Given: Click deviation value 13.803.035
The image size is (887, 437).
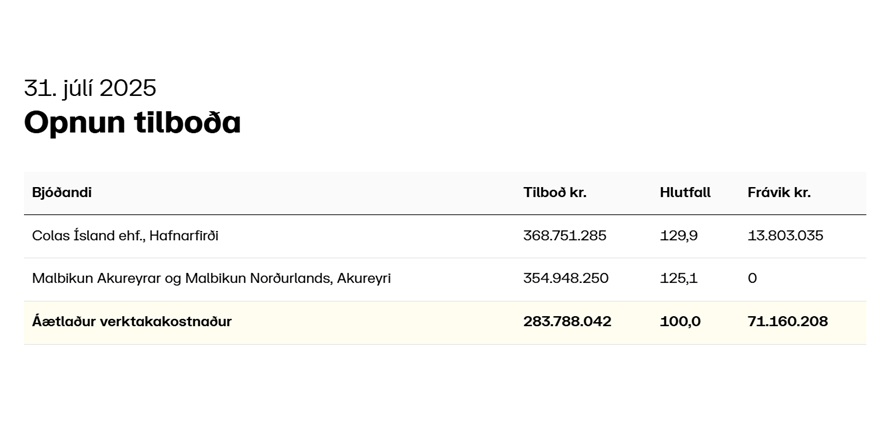Looking at the screenshot, I should point(785,236).
